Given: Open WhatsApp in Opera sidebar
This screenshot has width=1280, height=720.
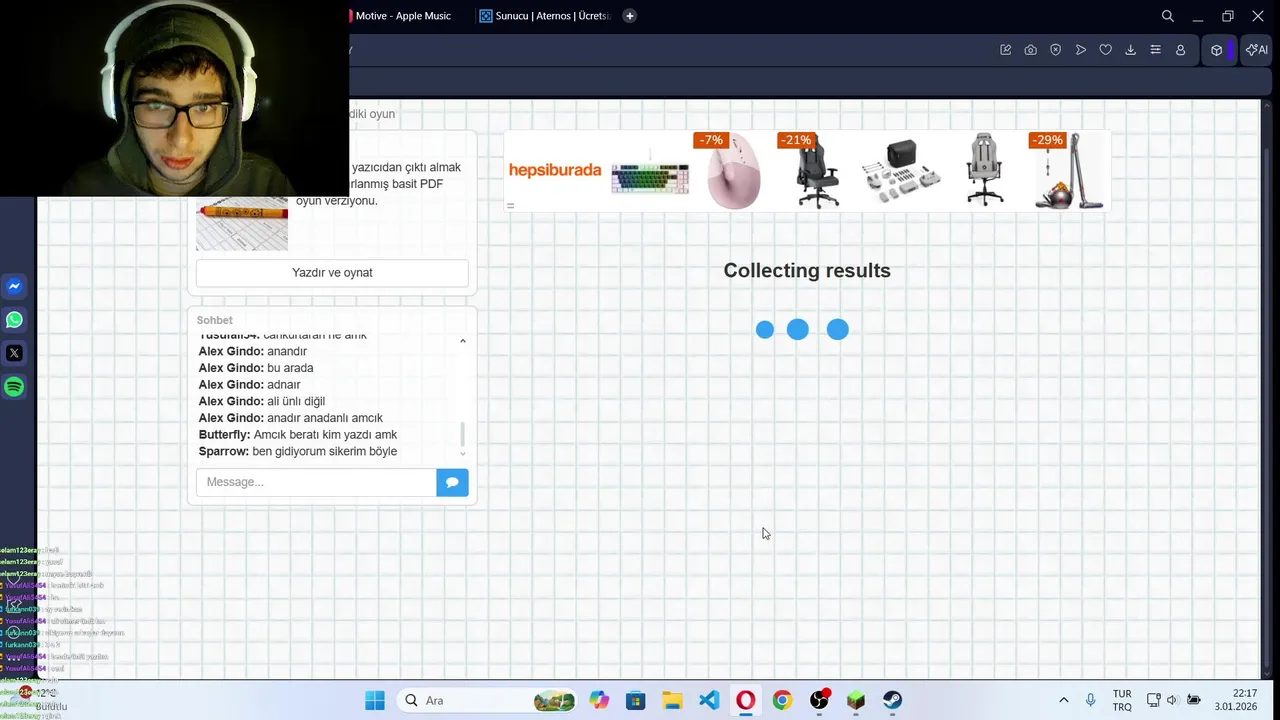Looking at the screenshot, I should point(14,320).
